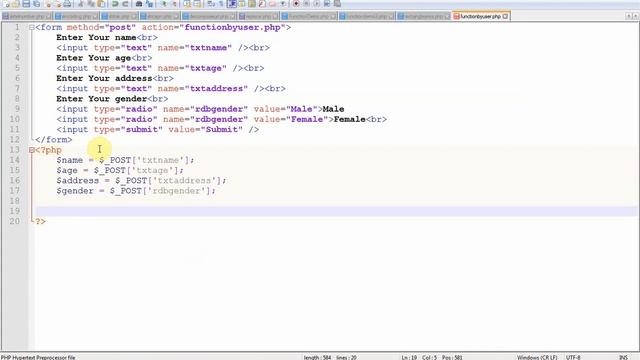Click 'Windows (CR LF)' line ending in status bar
Viewport: 640px width, 360px height.
tap(537, 357)
